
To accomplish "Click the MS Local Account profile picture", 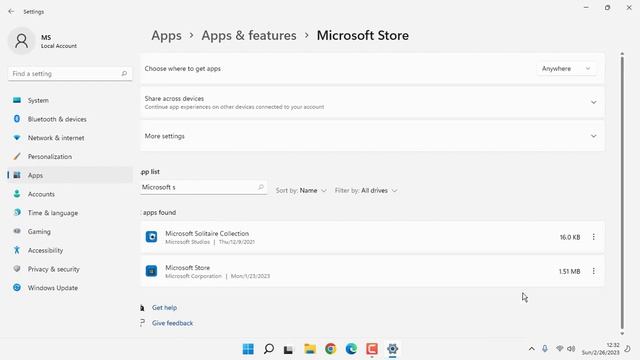I will pos(22,41).
